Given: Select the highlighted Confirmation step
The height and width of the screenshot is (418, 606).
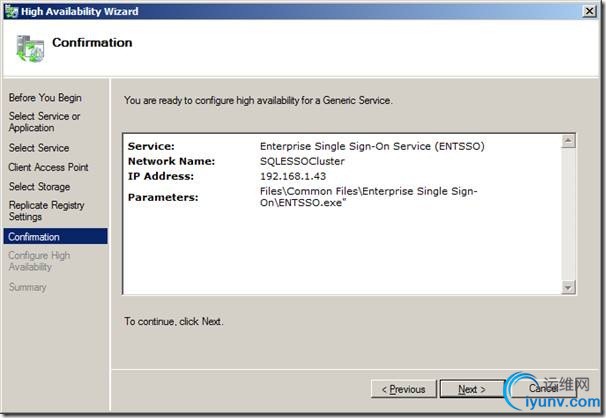Looking at the screenshot, I should [55, 236].
